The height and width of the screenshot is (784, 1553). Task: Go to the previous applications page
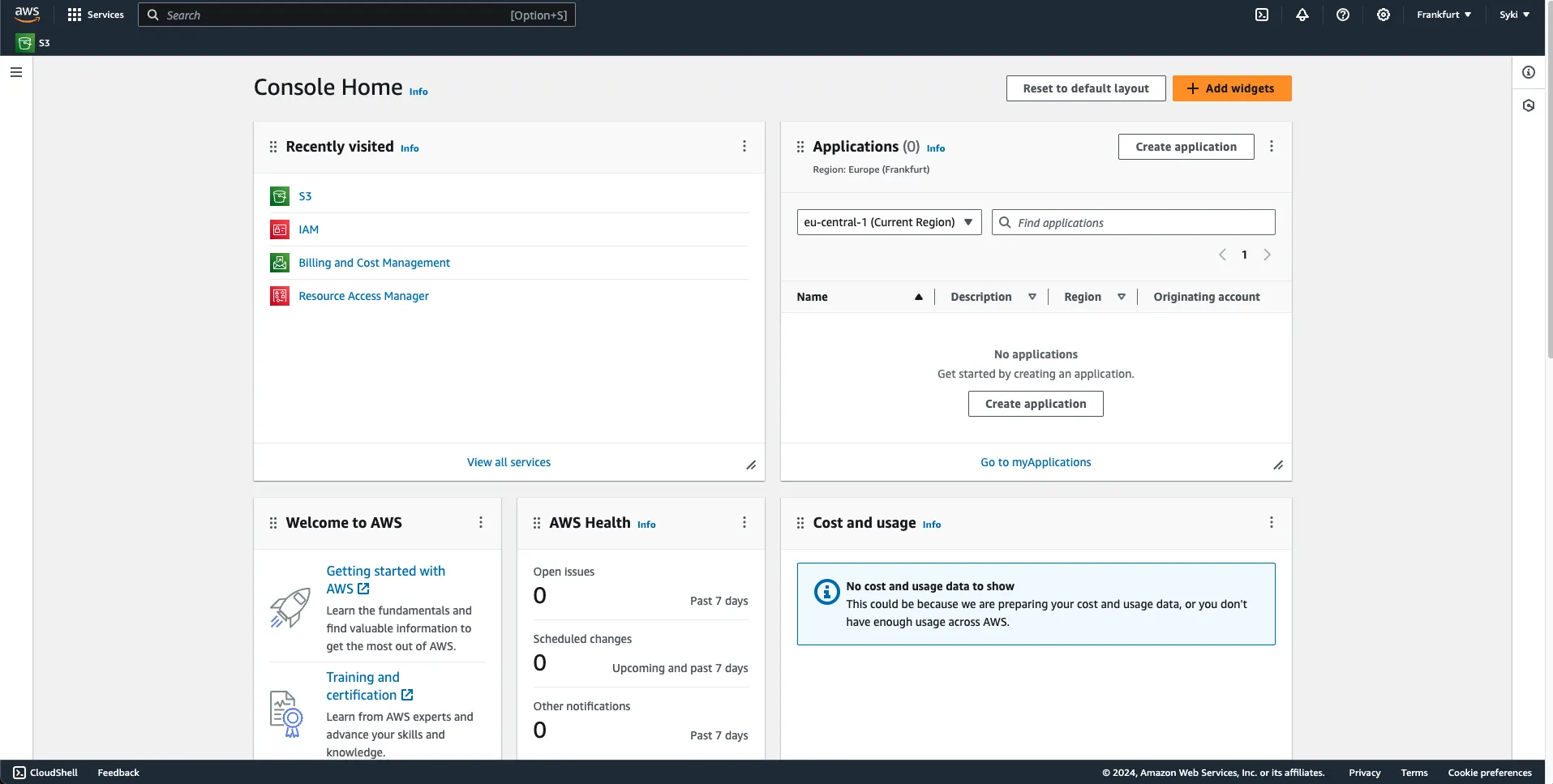pyautogui.click(x=1222, y=255)
